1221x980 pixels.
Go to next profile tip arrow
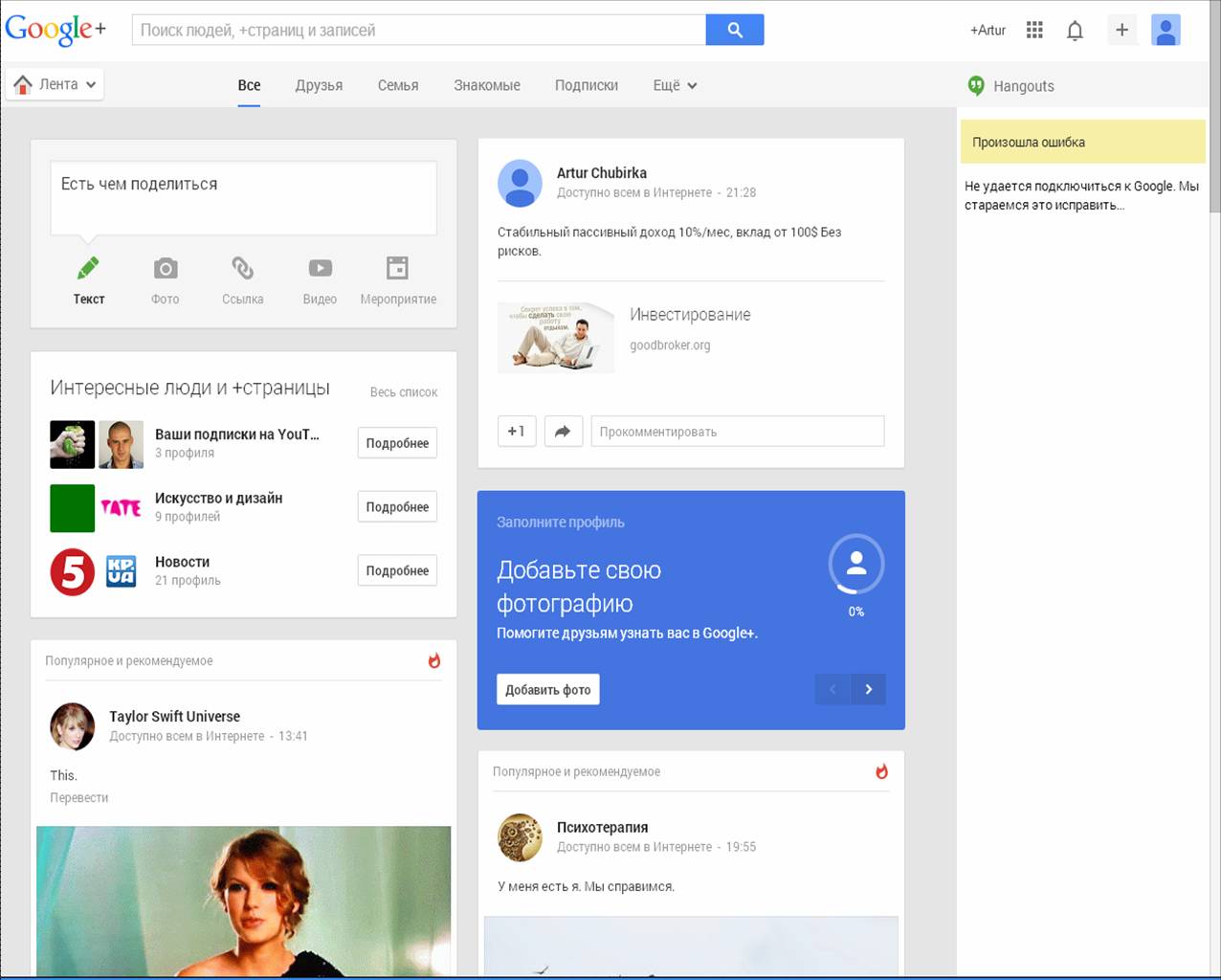868,689
